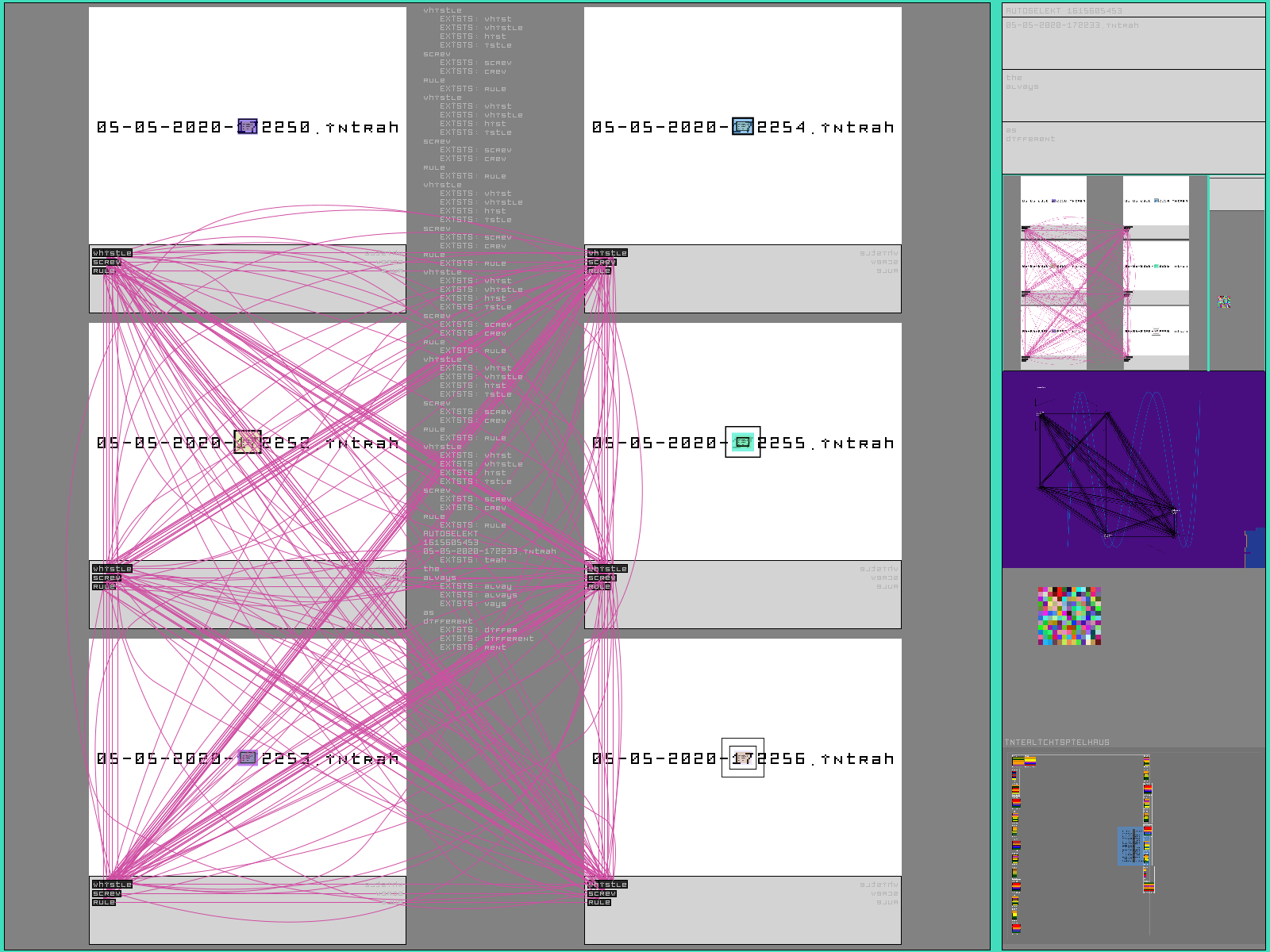Click the screw tag under the 2254 panel
1270x952 pixels.
[602, 262]
